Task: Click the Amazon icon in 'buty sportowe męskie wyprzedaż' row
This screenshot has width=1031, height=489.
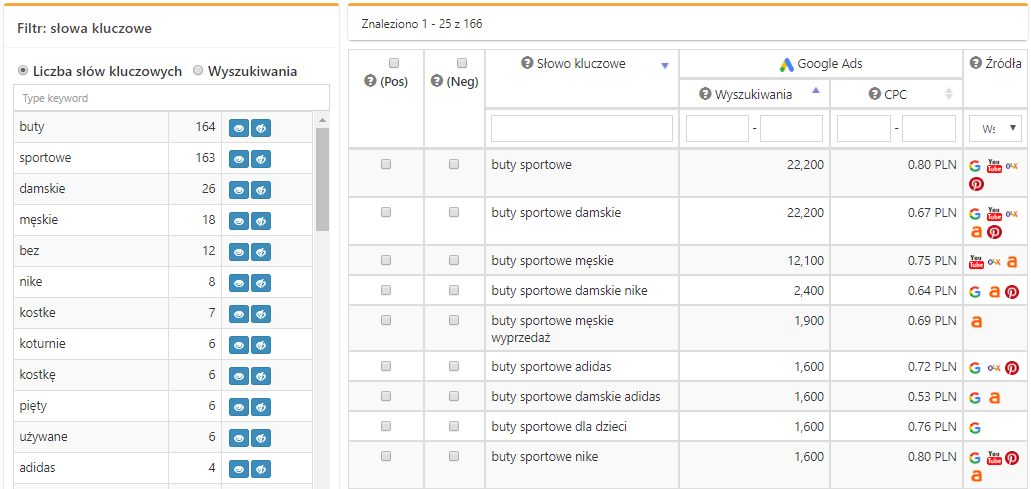Action: tap(976, 322)
